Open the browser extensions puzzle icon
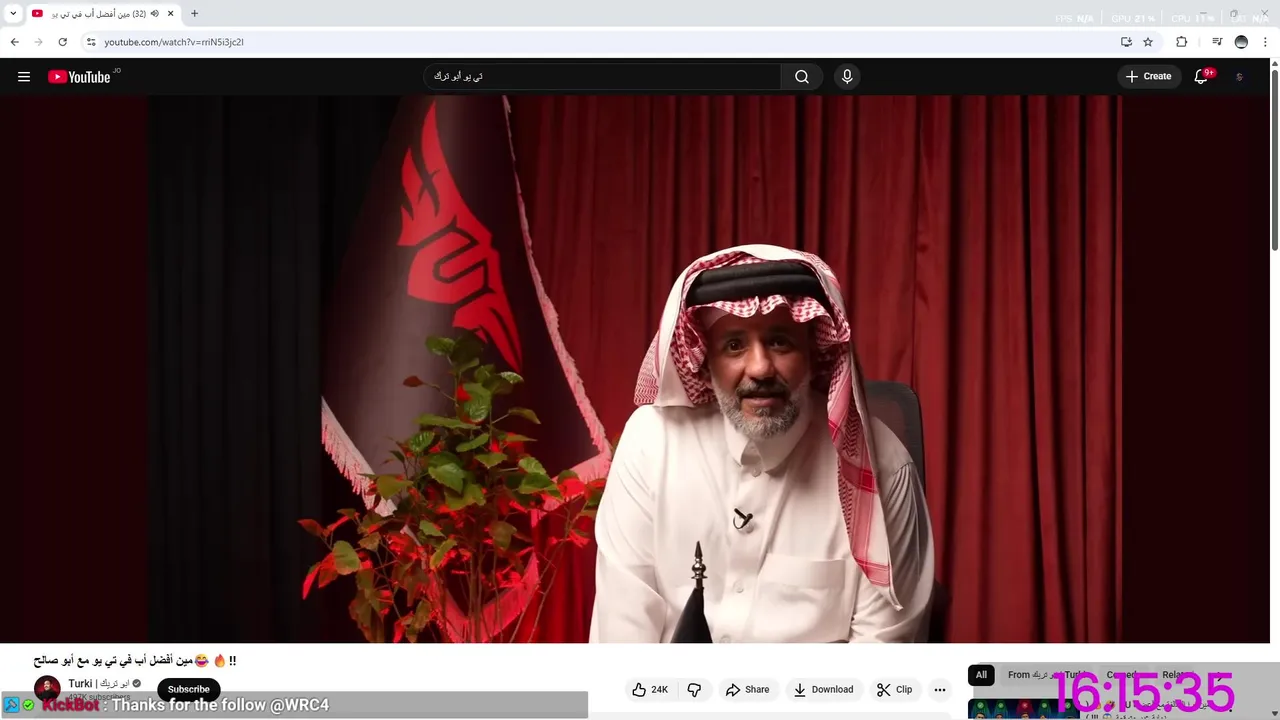The height and width of the screenshot is (720, 1280). pos(1182,42)
